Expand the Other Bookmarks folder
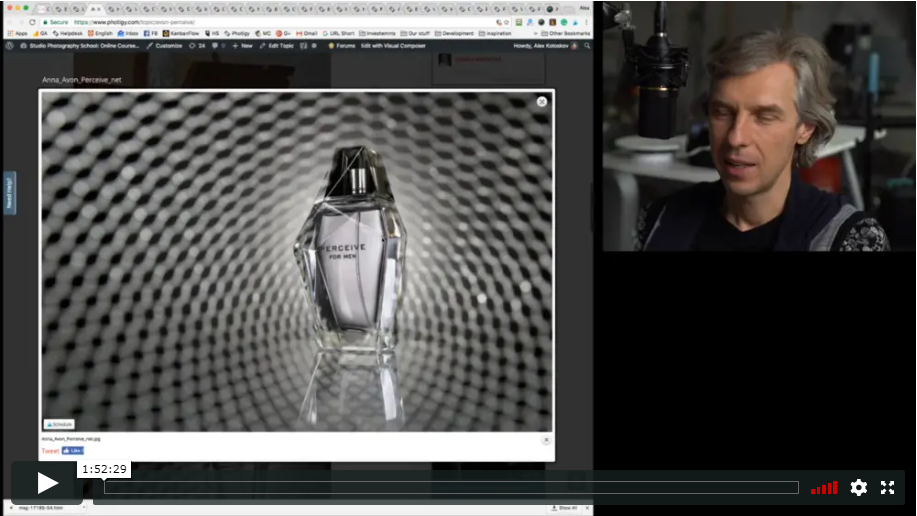Image resolution: width=917 pixels, height=516 pixels. pos(565,33)
